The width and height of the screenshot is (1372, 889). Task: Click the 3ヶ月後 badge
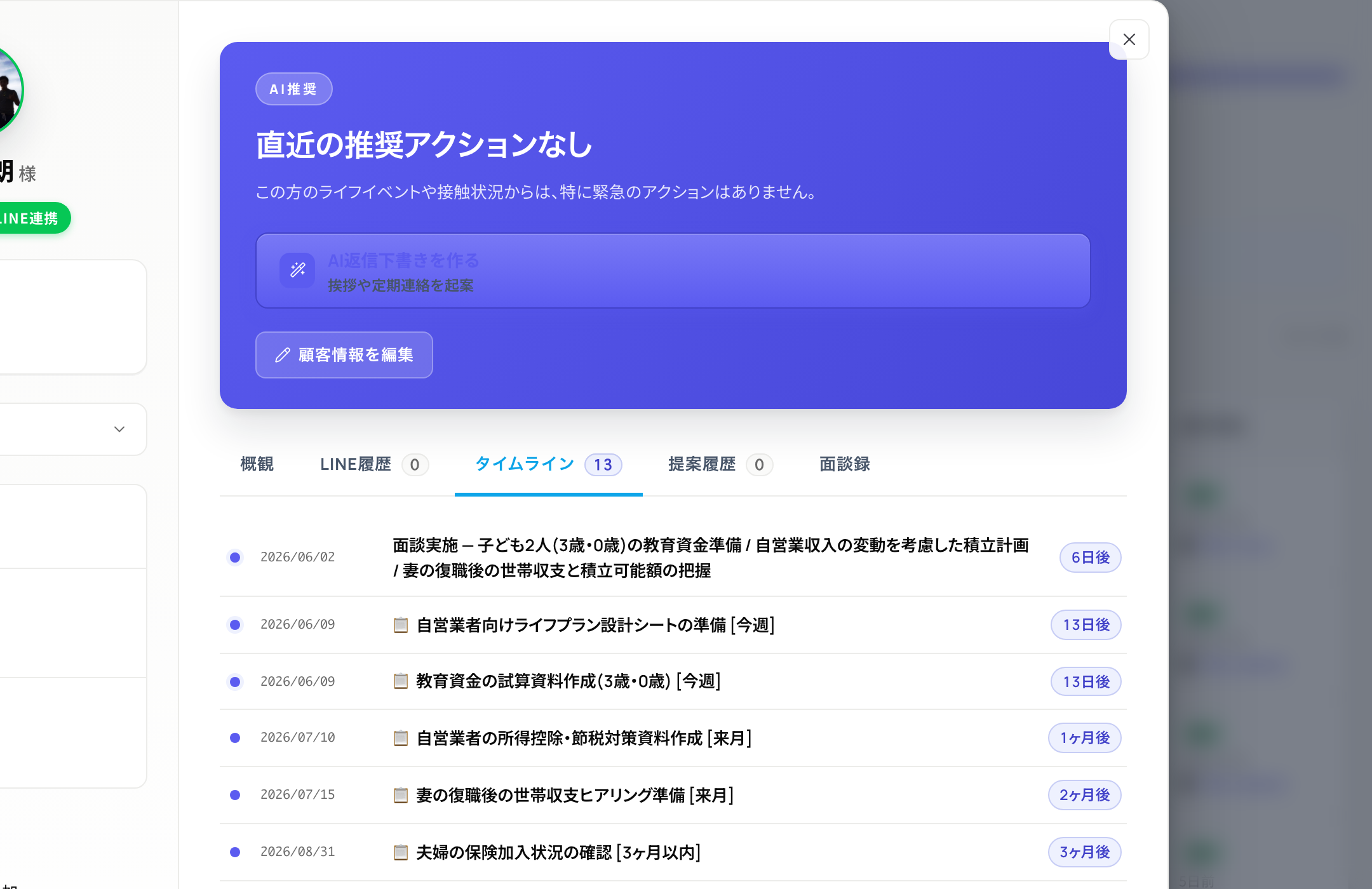coord(1084,852)
